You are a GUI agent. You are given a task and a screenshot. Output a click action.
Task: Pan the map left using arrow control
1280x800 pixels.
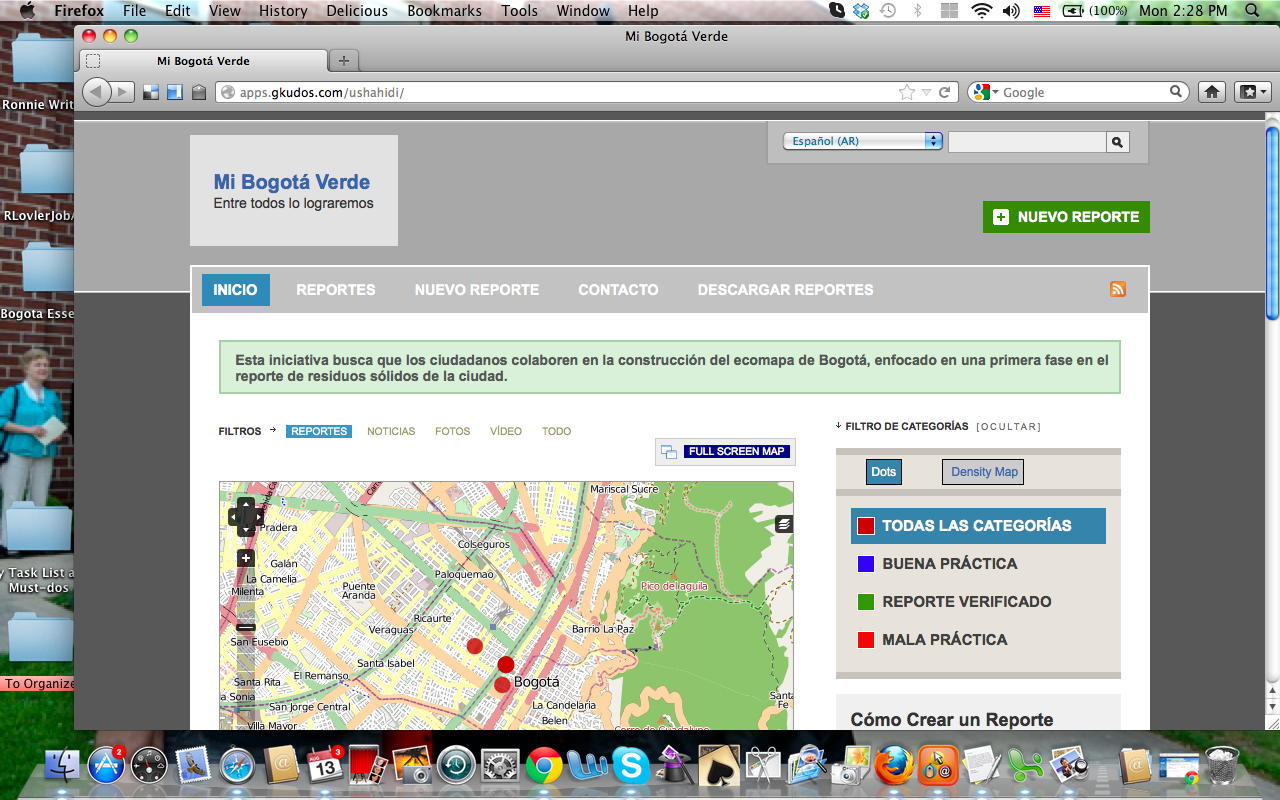click(x=233, y=517)
